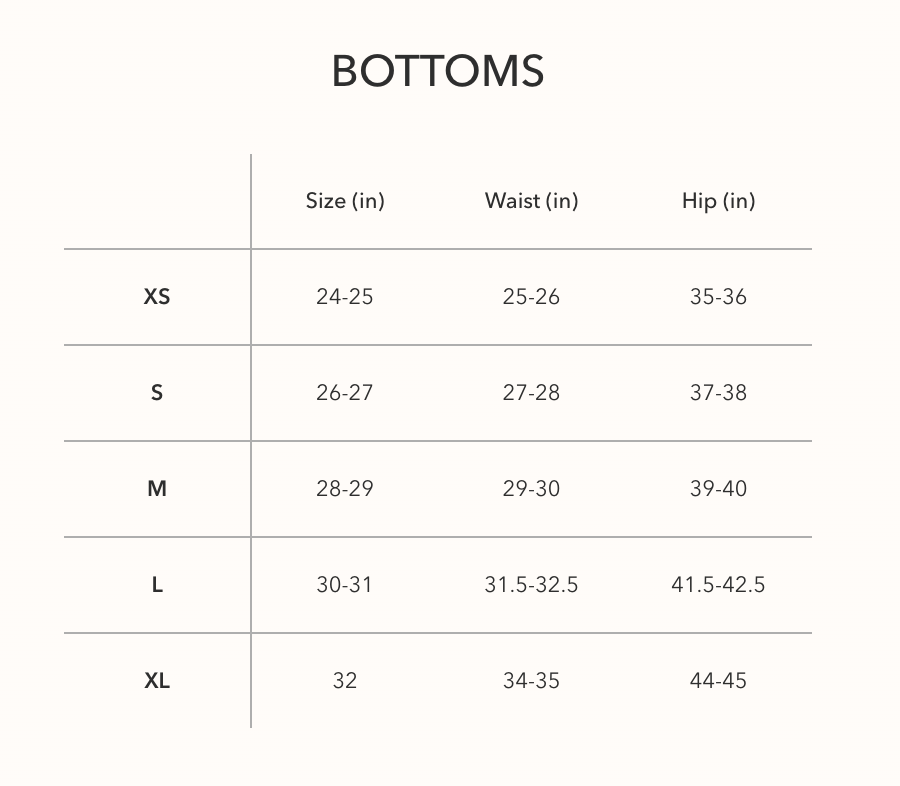Click the M row label

pyautogui.click(x=157, y=489)
